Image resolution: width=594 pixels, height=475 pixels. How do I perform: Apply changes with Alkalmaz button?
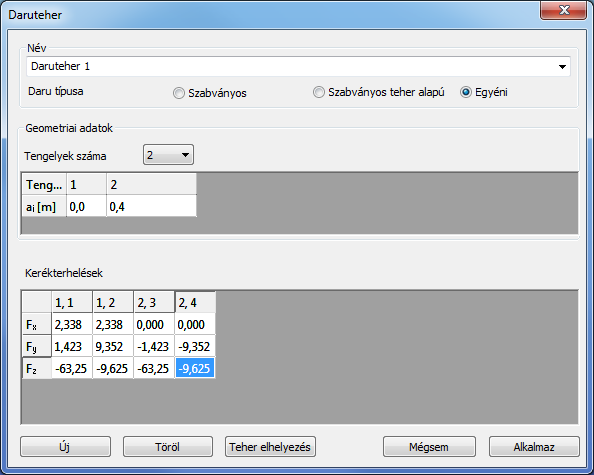click(x=534, y=447)
